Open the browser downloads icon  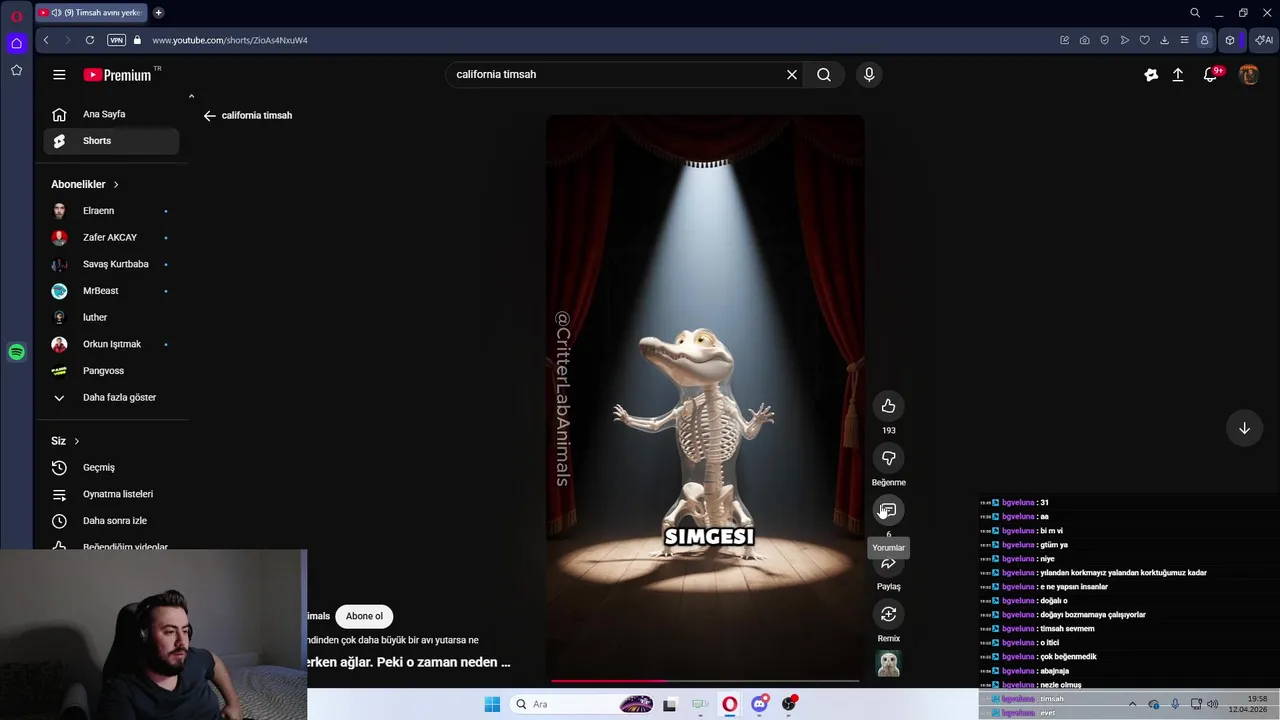coord(1165,40)
